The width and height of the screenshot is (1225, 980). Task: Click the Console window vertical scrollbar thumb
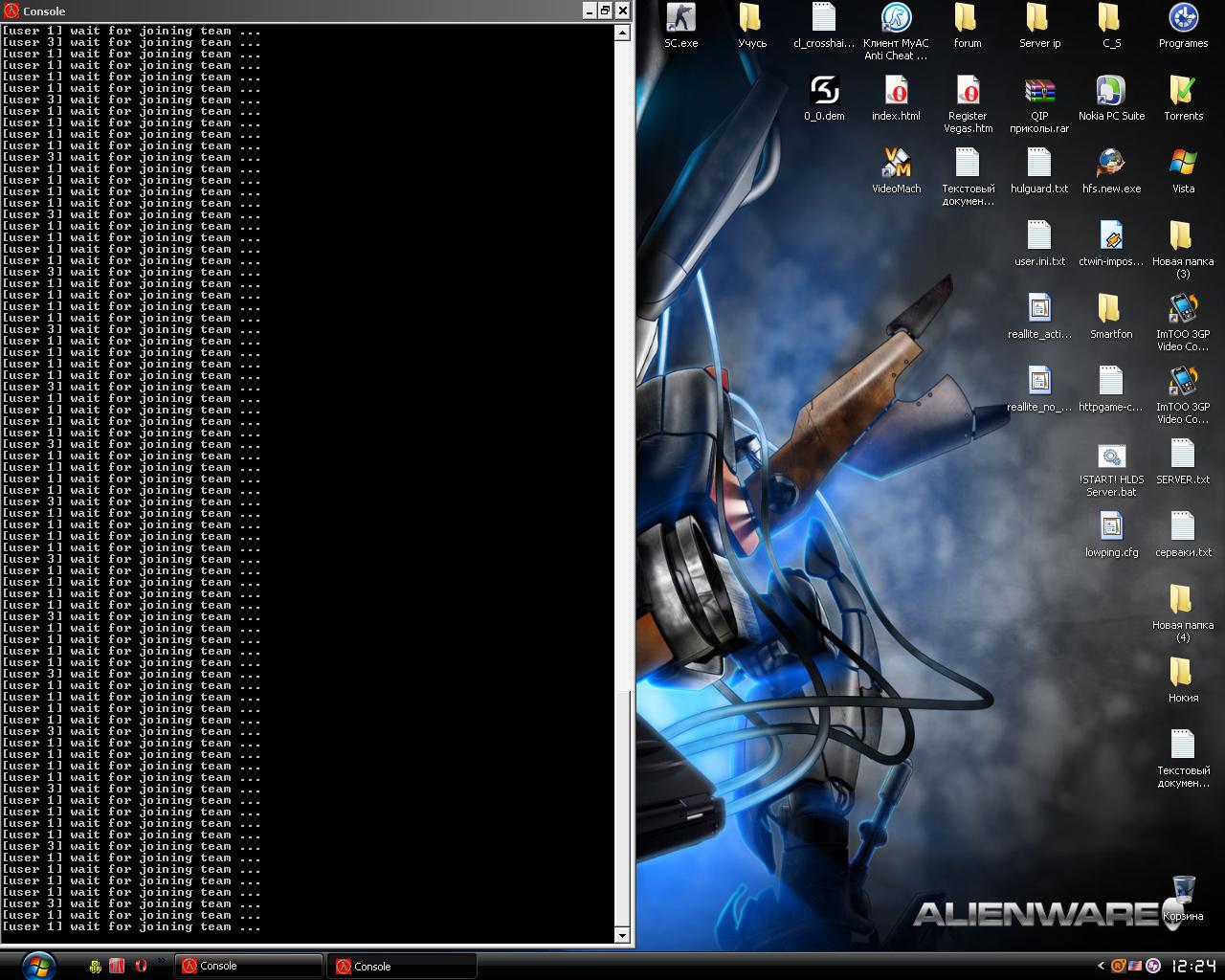click(x=622, y=809)
